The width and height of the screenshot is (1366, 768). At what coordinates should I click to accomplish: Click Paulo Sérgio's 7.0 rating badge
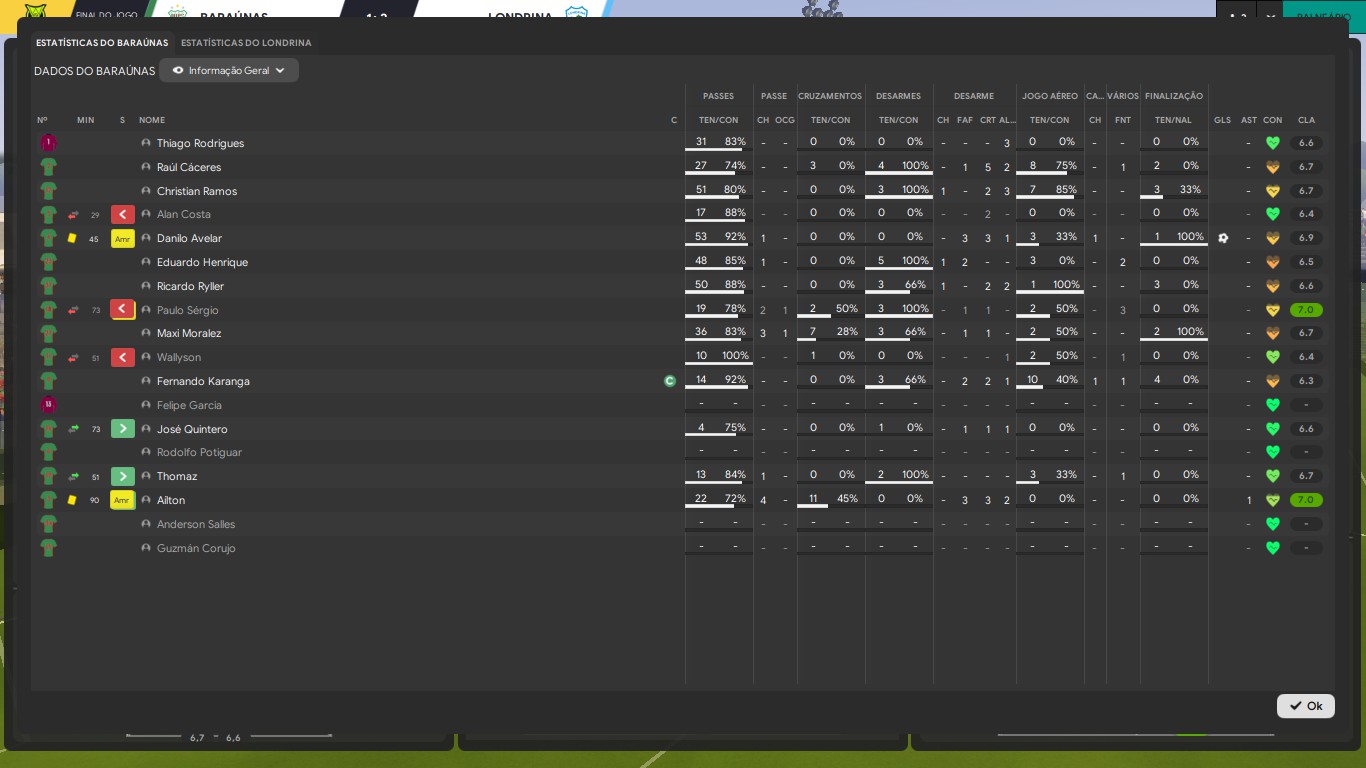point(1306,310)
